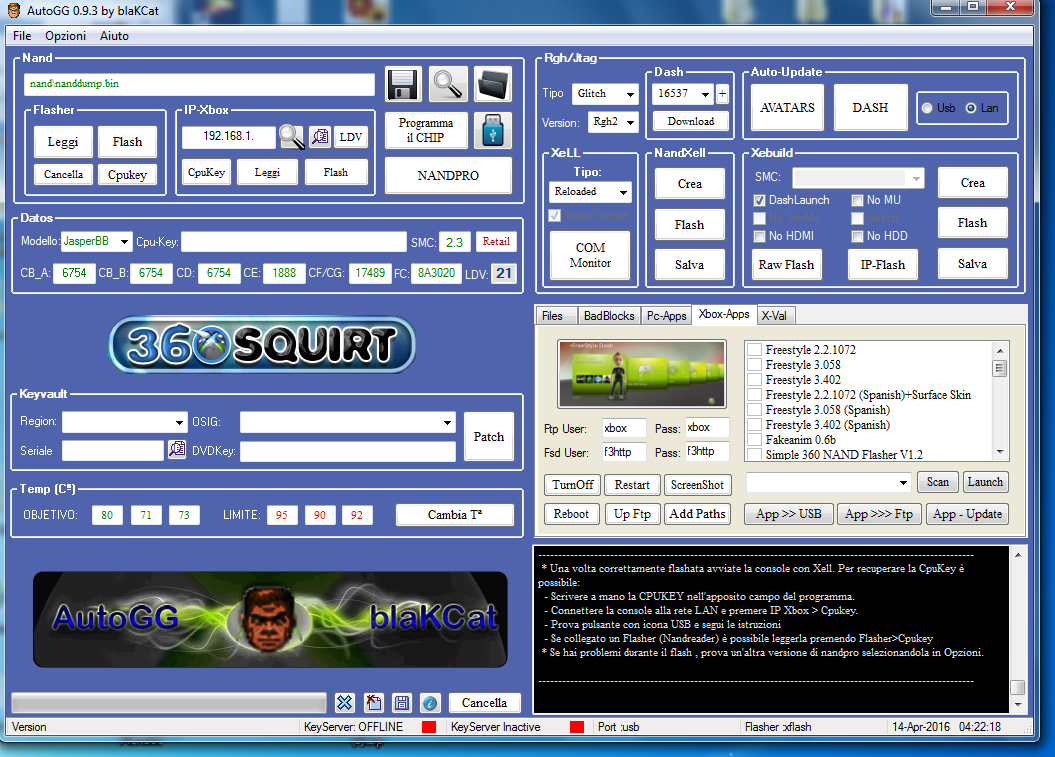Click the App >> USB button
1055x757 pixels.
click(789, 514)
